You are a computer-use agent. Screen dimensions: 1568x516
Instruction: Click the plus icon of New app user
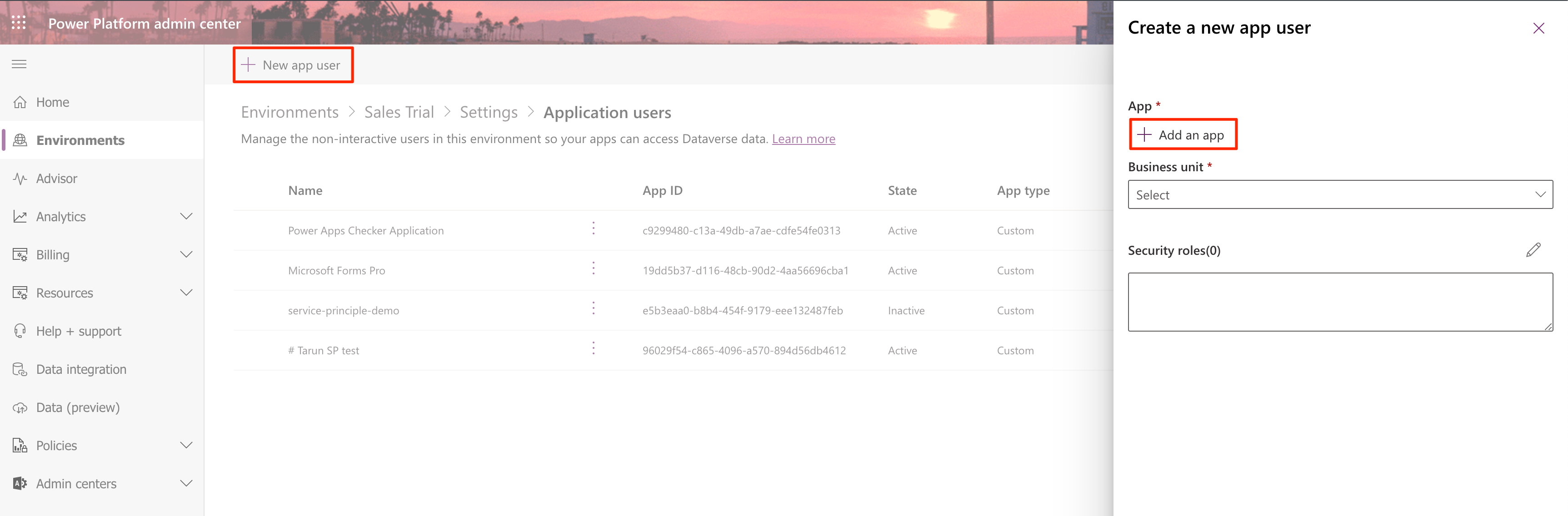click(x=248, y=64)
